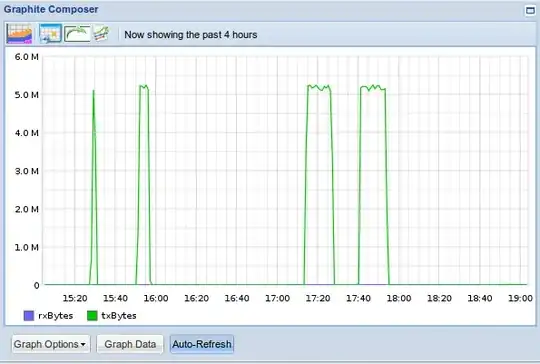Click the 17:40 time axis label
Screen dimensions: 540x364
(x=358, y=298)
